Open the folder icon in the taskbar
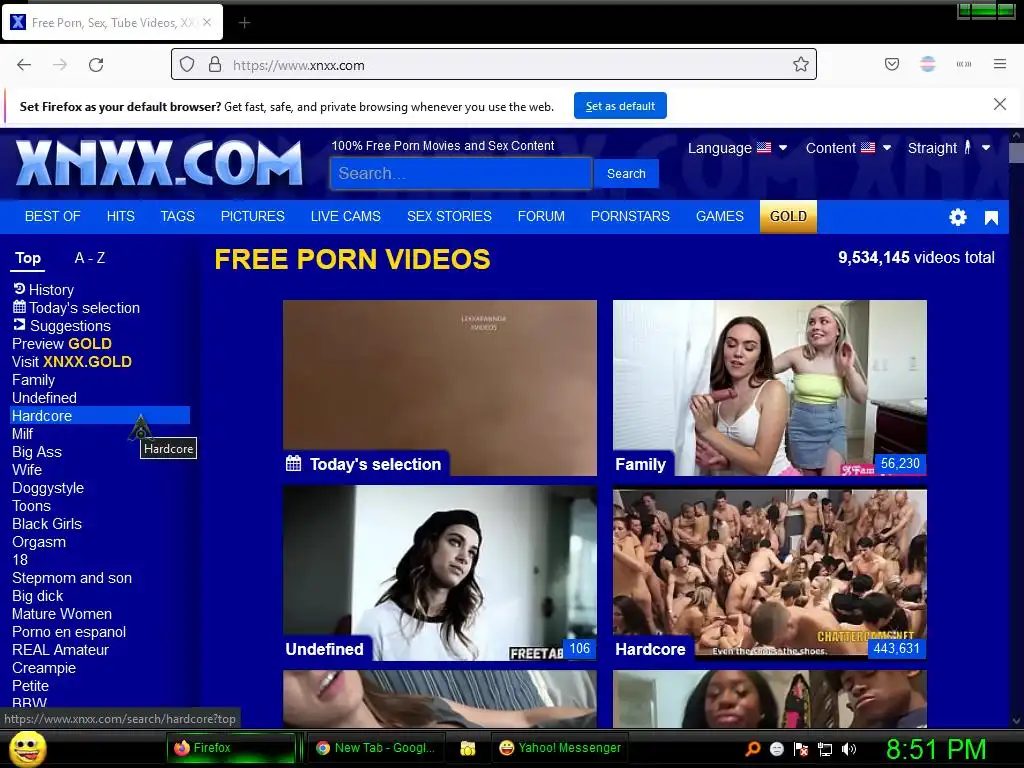This screenshot has width=1024, height=768. pos(468,748)
